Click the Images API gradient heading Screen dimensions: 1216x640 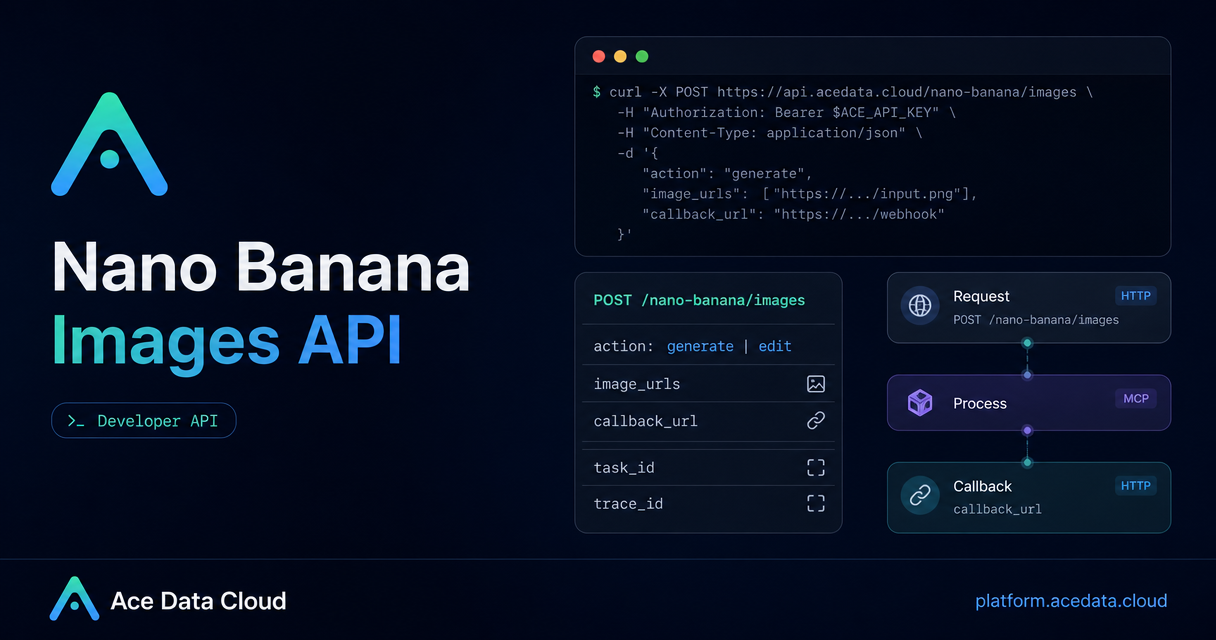[x=226, y=340]
